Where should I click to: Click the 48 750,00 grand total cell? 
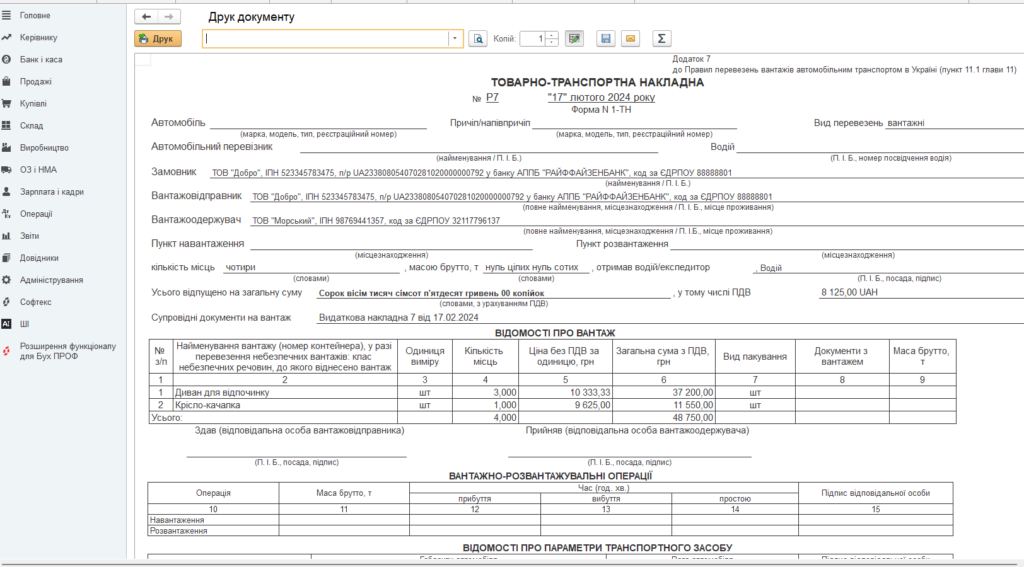tap(664, 417)
